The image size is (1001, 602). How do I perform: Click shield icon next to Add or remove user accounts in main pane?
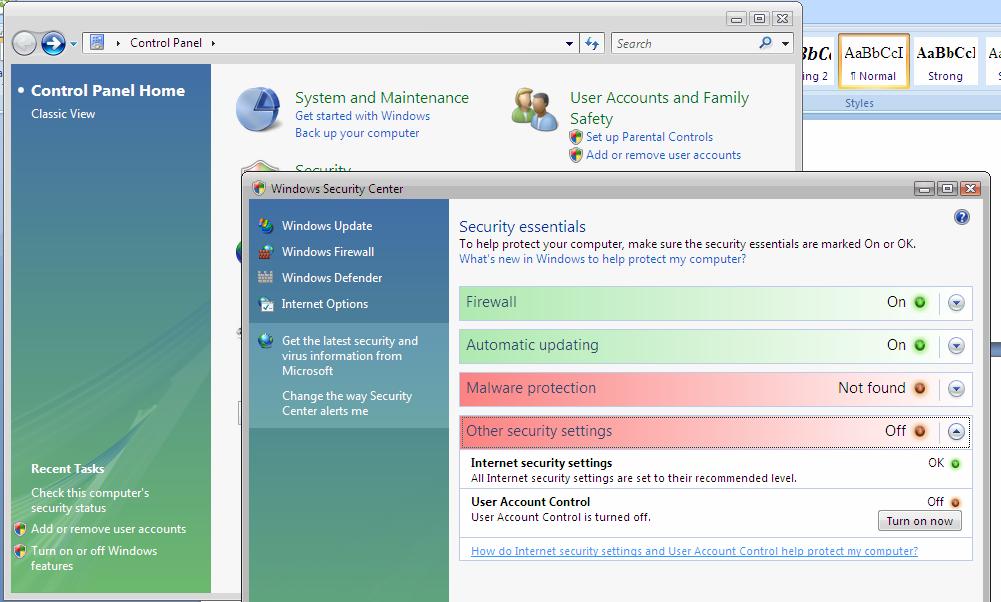576,154
